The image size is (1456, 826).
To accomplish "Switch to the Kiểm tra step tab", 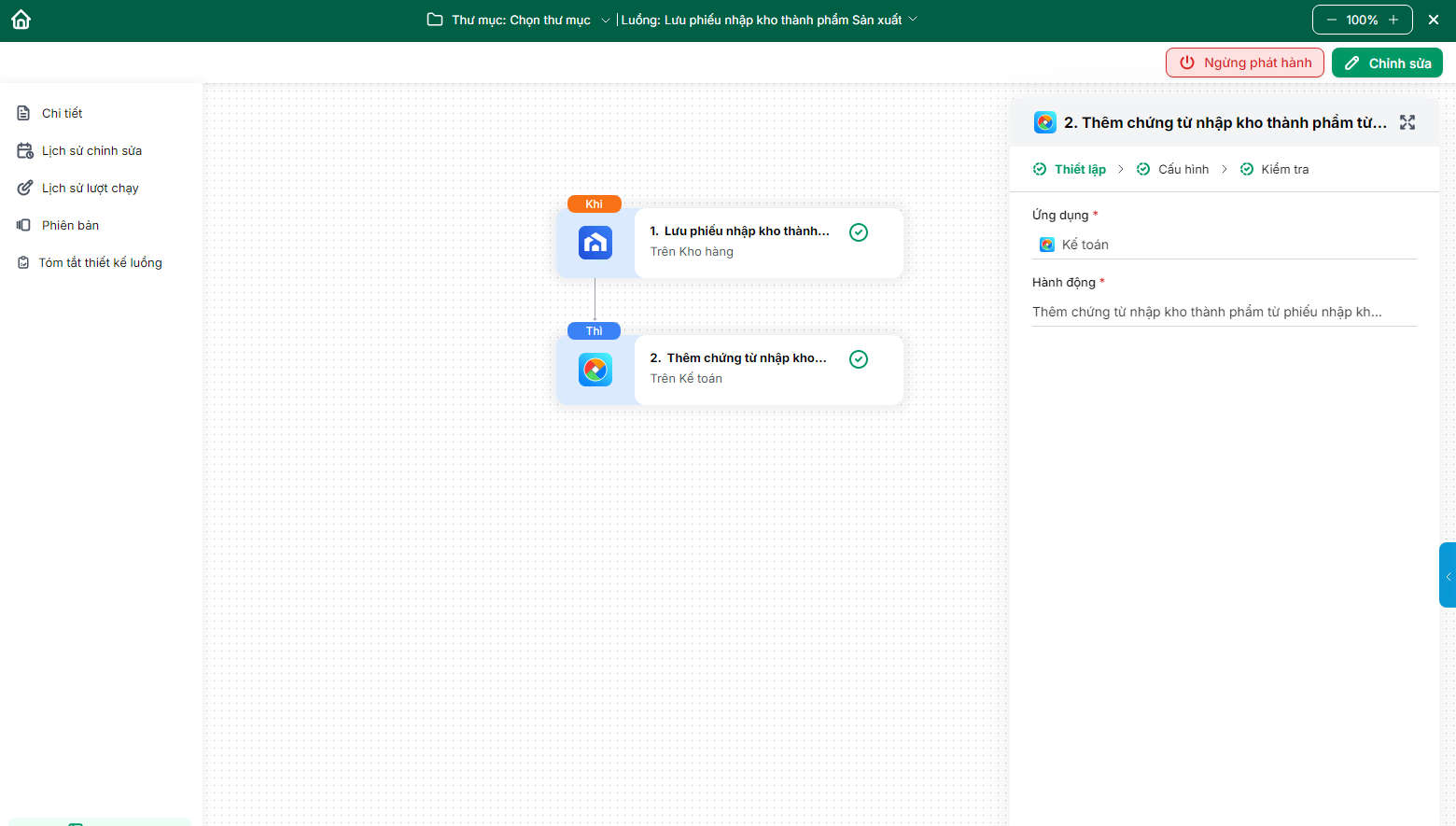I will [x=1284, y=169].
